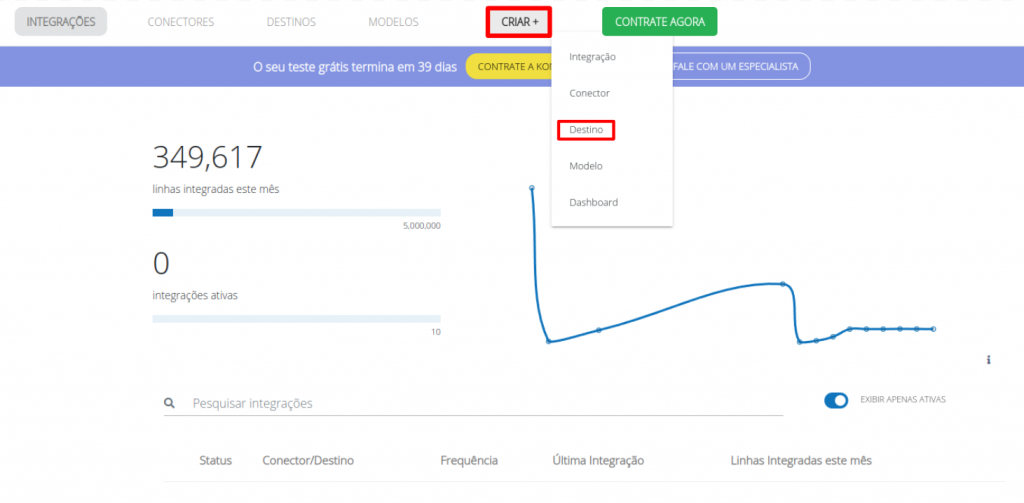Click the Pesquisar integrações search field
Image resolution: width=1024 pixels, height=503 pixels.
(480, 403)
